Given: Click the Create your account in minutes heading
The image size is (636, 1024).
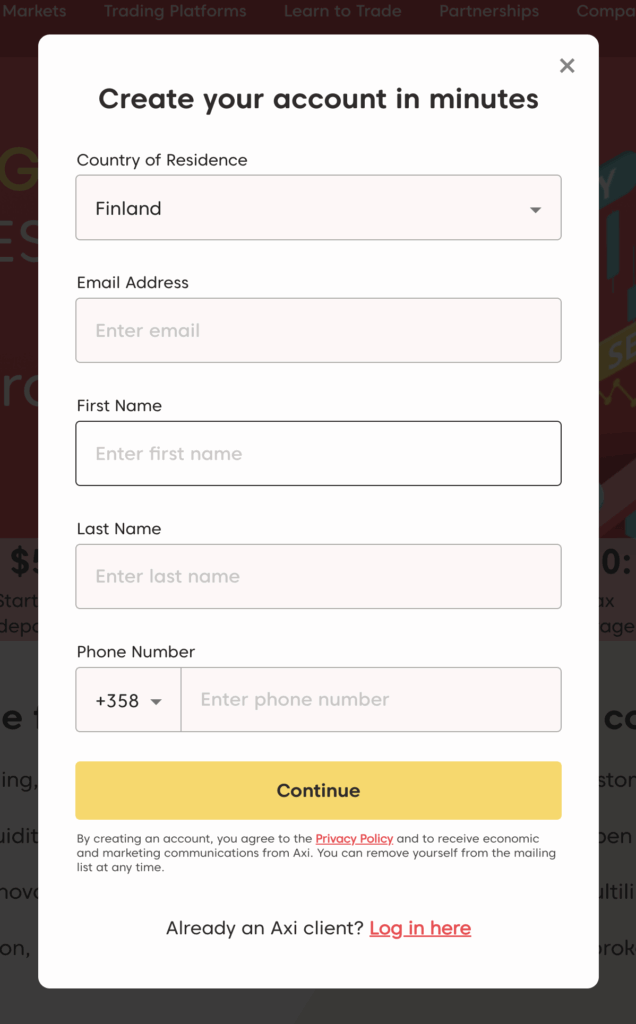Looking at the screenshot, I should pyautogui.click(x=318, y=99).
